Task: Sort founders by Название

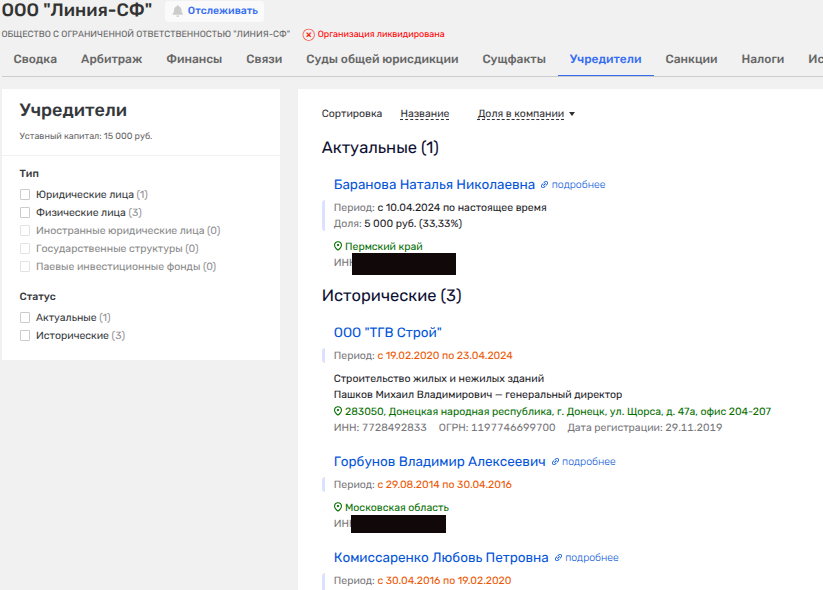Action: click(x=424, y=114)
